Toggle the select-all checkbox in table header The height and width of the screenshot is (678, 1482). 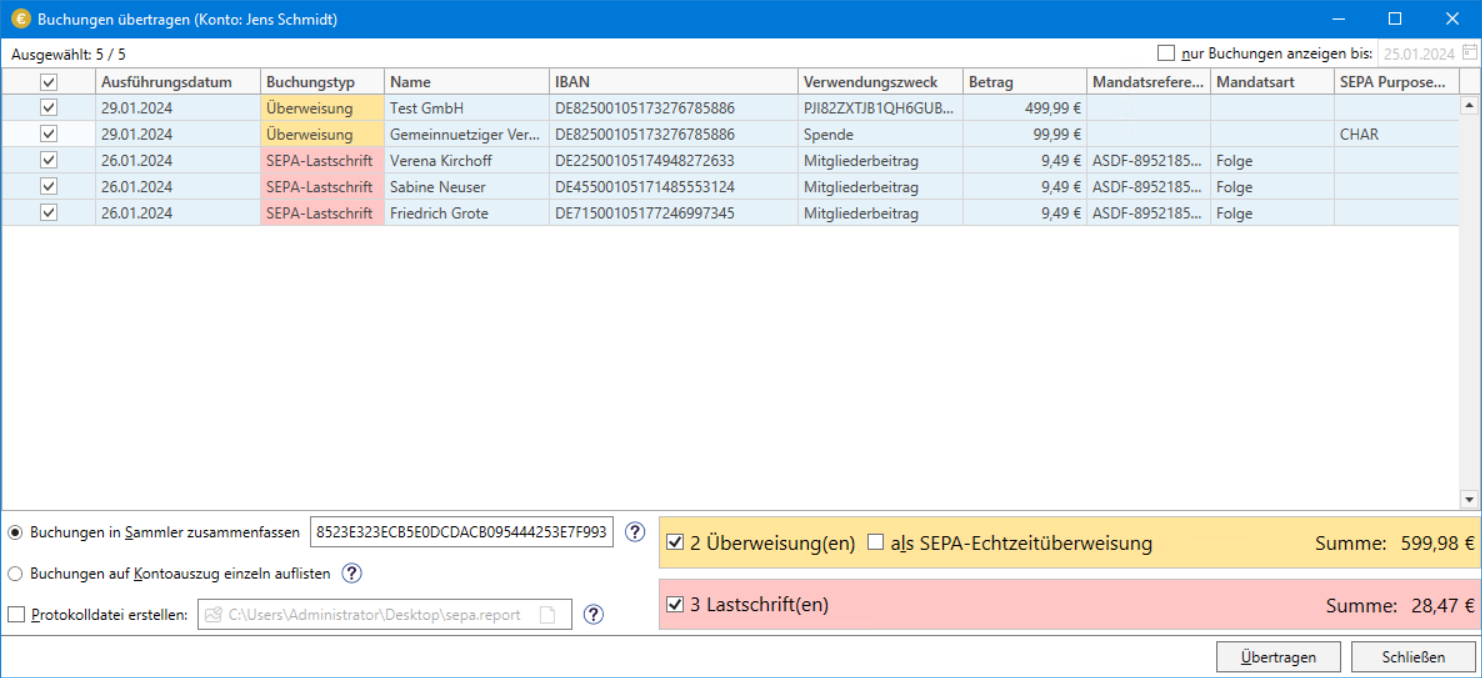pyautogui.click(x=48, y=82)
